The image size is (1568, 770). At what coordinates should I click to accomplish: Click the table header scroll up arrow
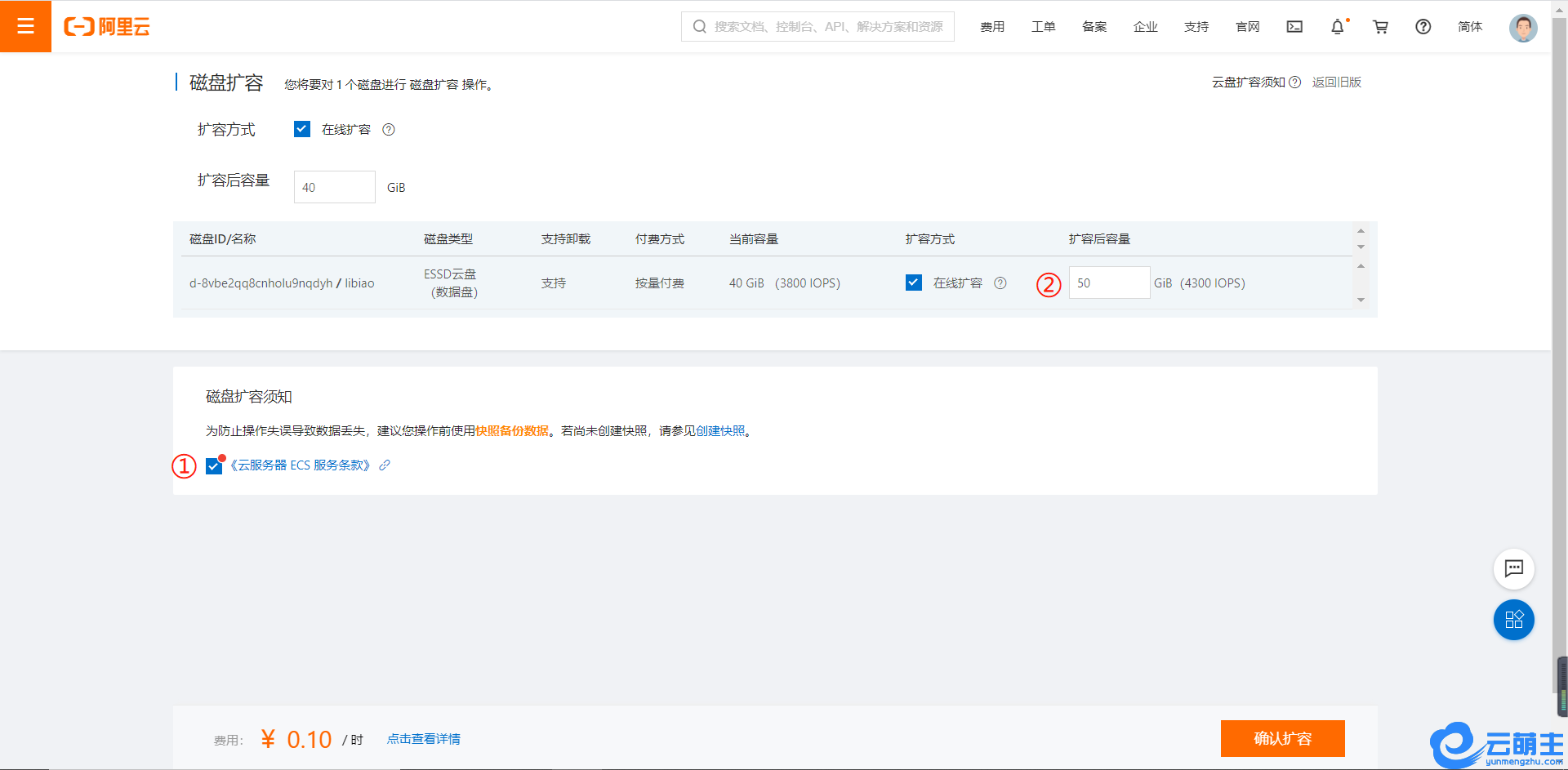coord(1361,231)
